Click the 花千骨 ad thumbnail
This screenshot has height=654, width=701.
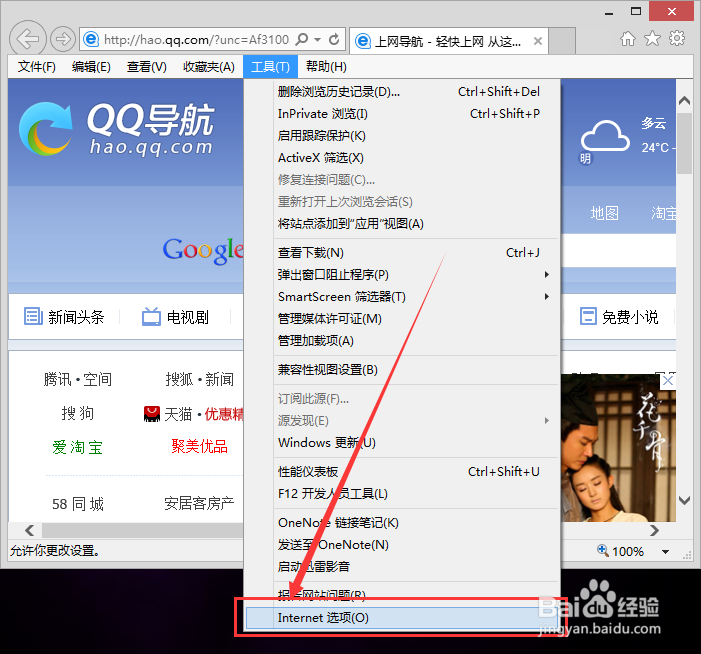(x=619, y=448)
